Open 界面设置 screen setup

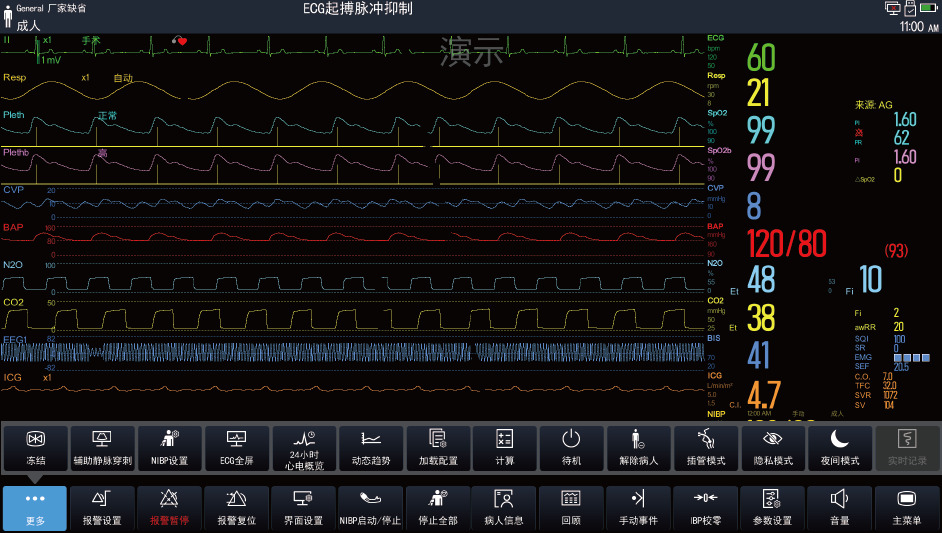tap(303, 508)
